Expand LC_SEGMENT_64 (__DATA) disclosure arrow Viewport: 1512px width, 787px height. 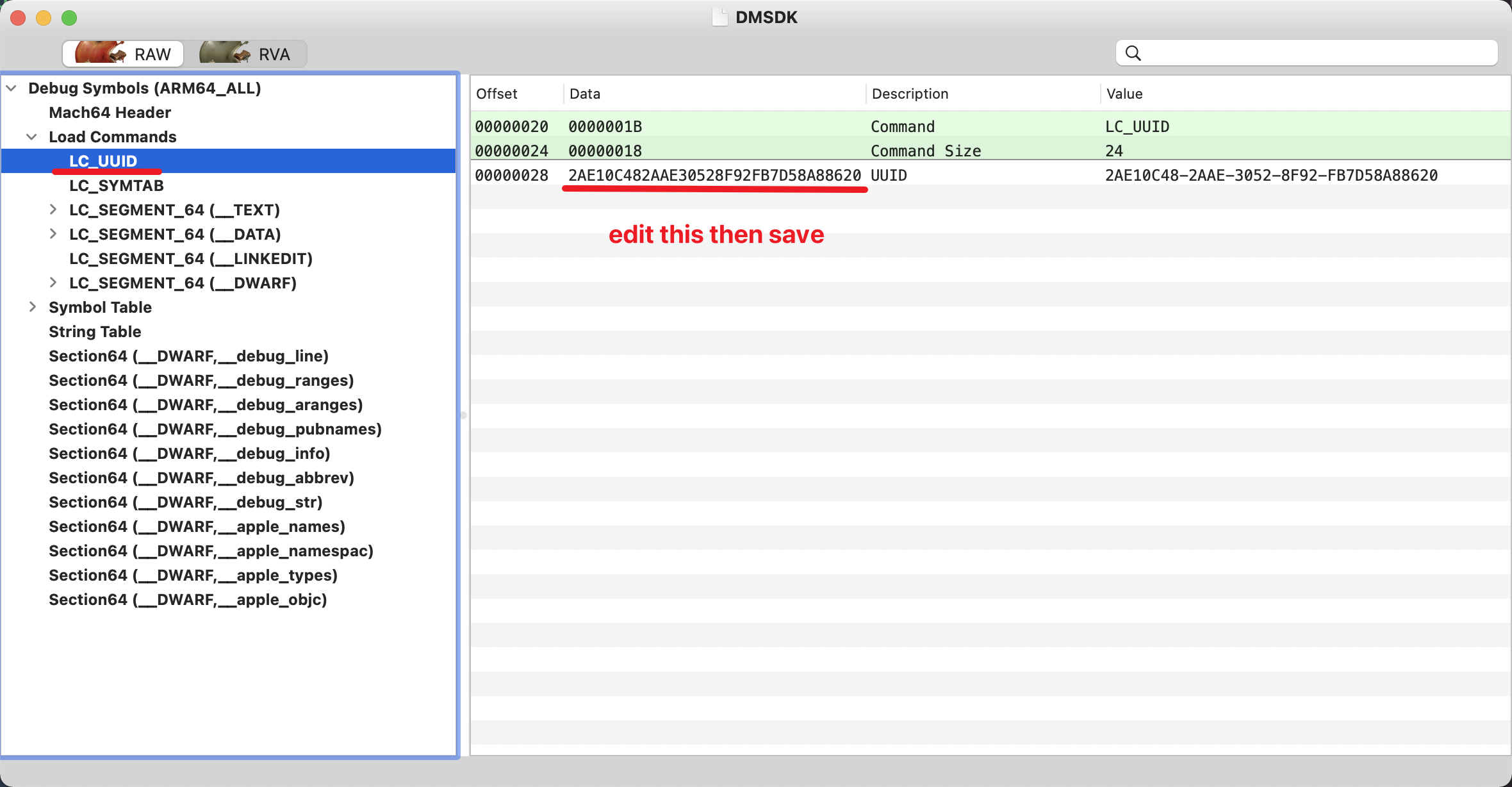(x=53, y=234)
